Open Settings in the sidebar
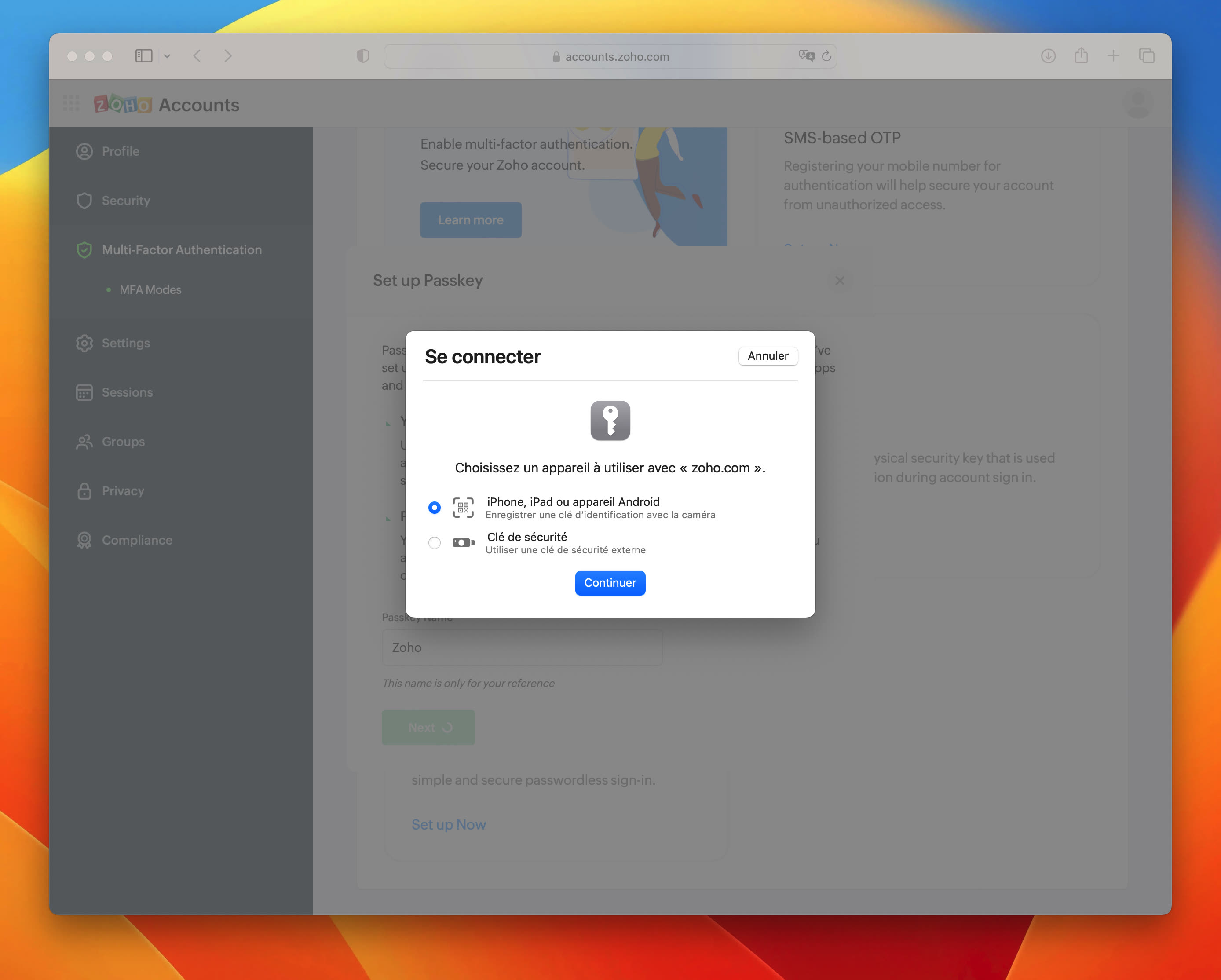The image size is (1221, 980). 181,343
